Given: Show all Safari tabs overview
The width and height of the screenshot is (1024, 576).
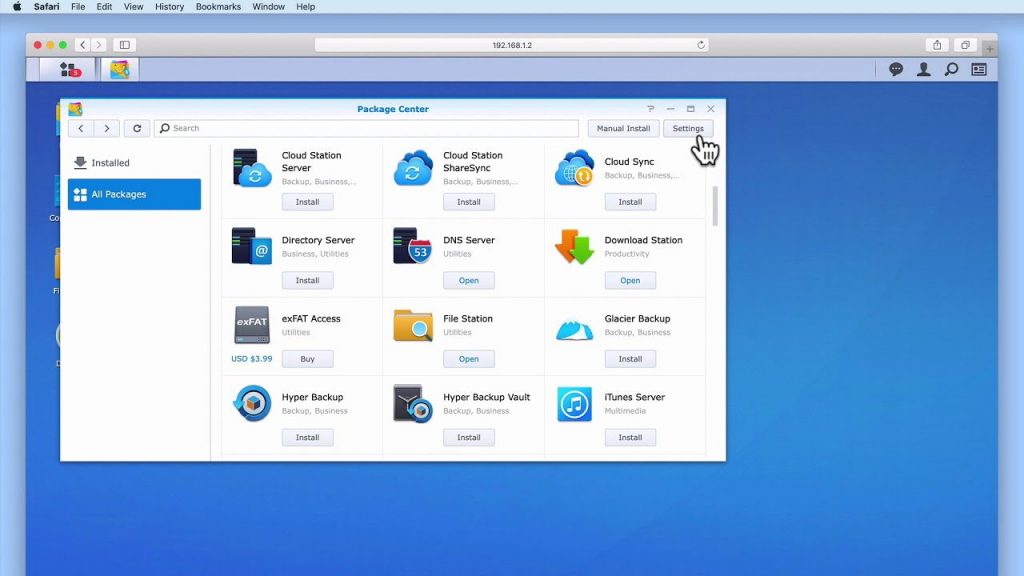Looking at the screenshot, I should pyautogui.click(x=965, y=45).
